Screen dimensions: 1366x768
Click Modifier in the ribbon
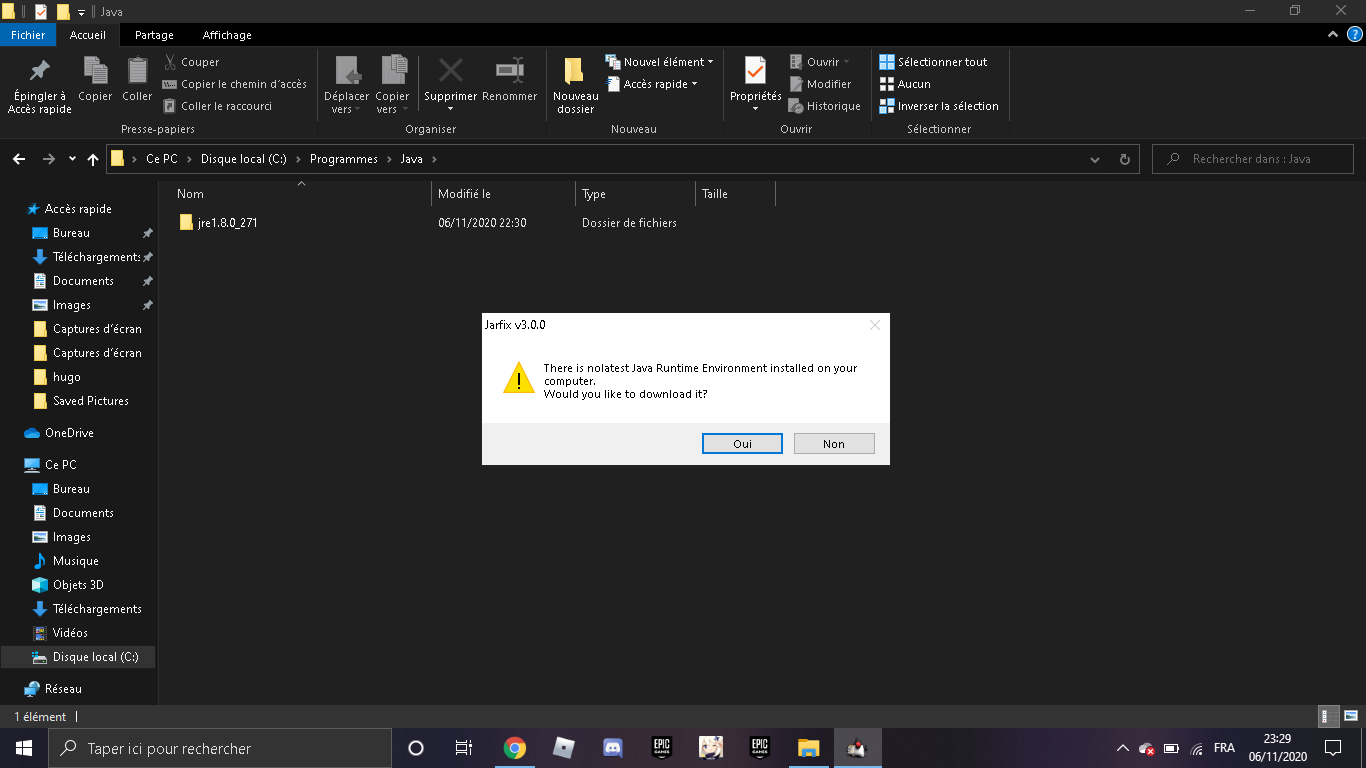(x=820, y=84)
